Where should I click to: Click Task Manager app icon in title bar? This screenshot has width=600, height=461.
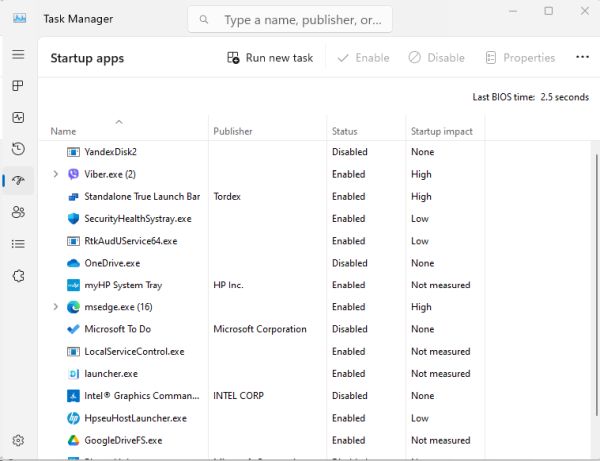[20, 18]
